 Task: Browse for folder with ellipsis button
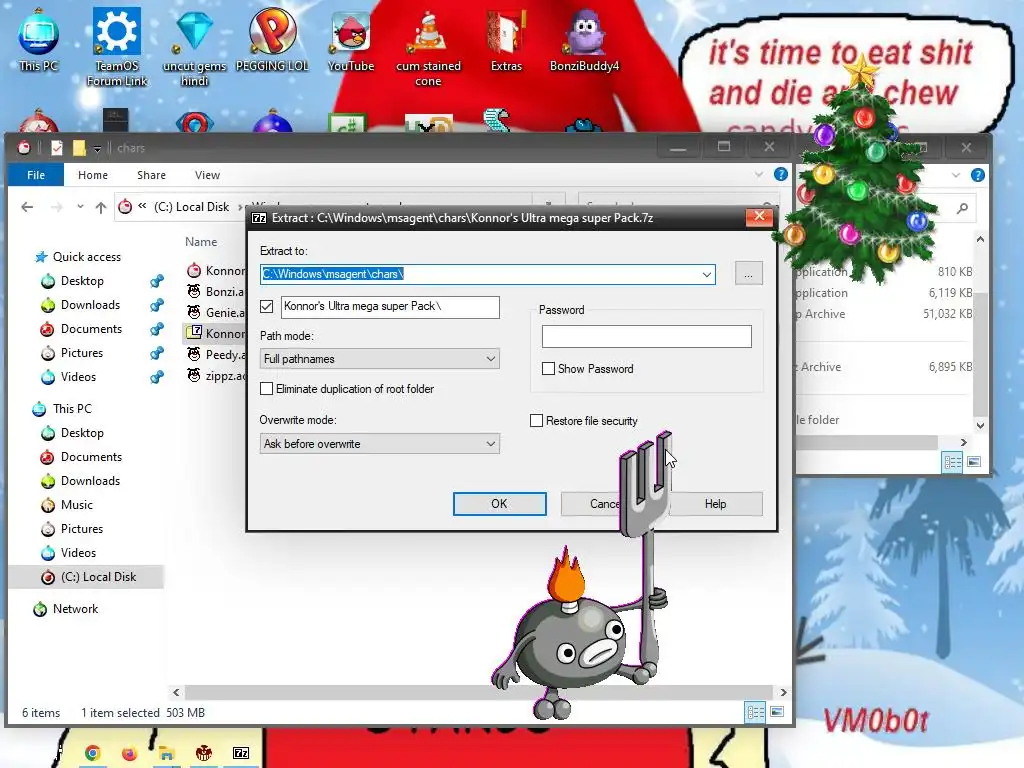[748, 274]
